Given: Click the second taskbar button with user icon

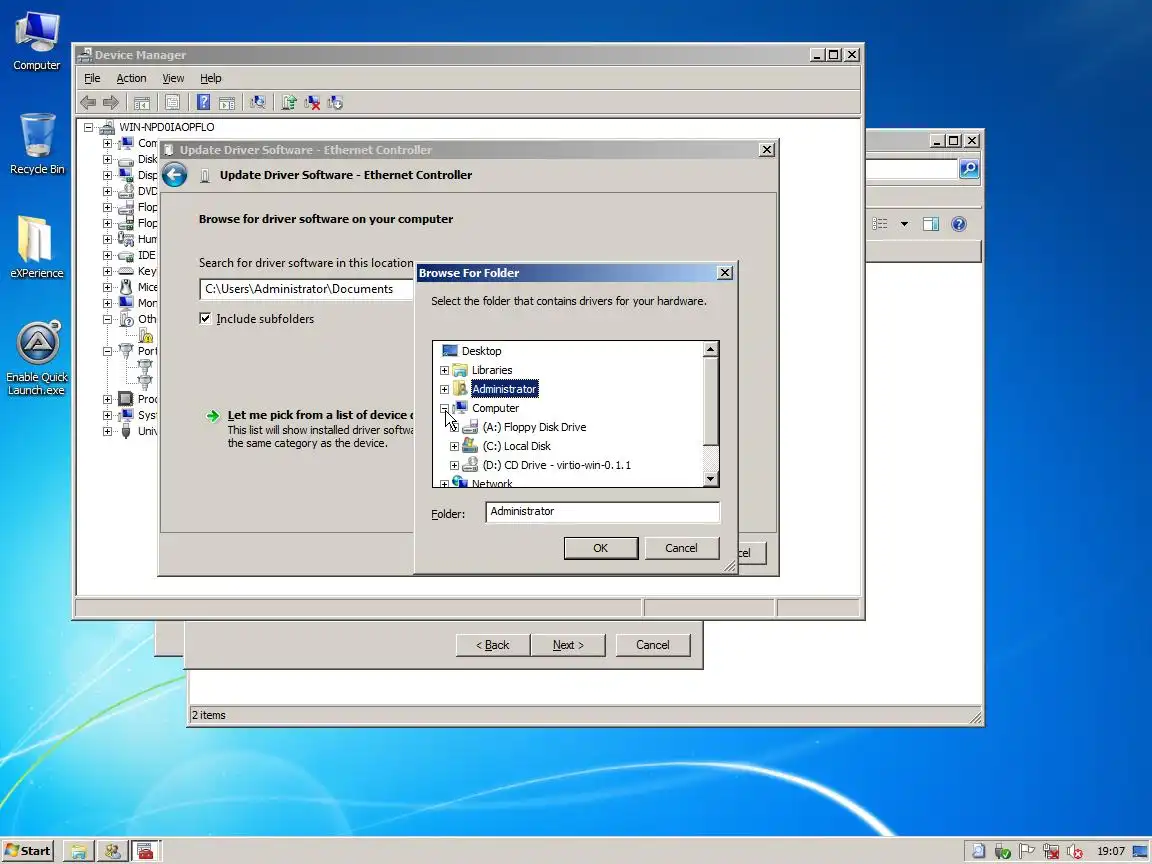Looking at the screenshot, I should point(112,851).
